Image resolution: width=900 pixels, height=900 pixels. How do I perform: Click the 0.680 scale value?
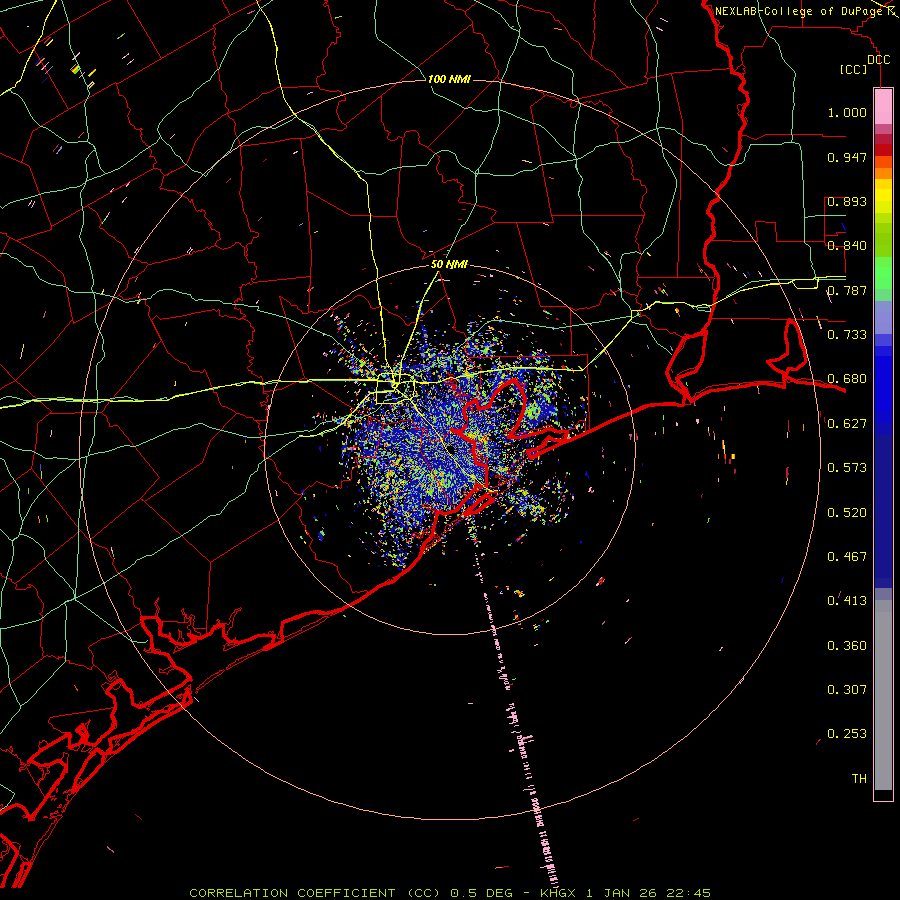coord(847,379)
